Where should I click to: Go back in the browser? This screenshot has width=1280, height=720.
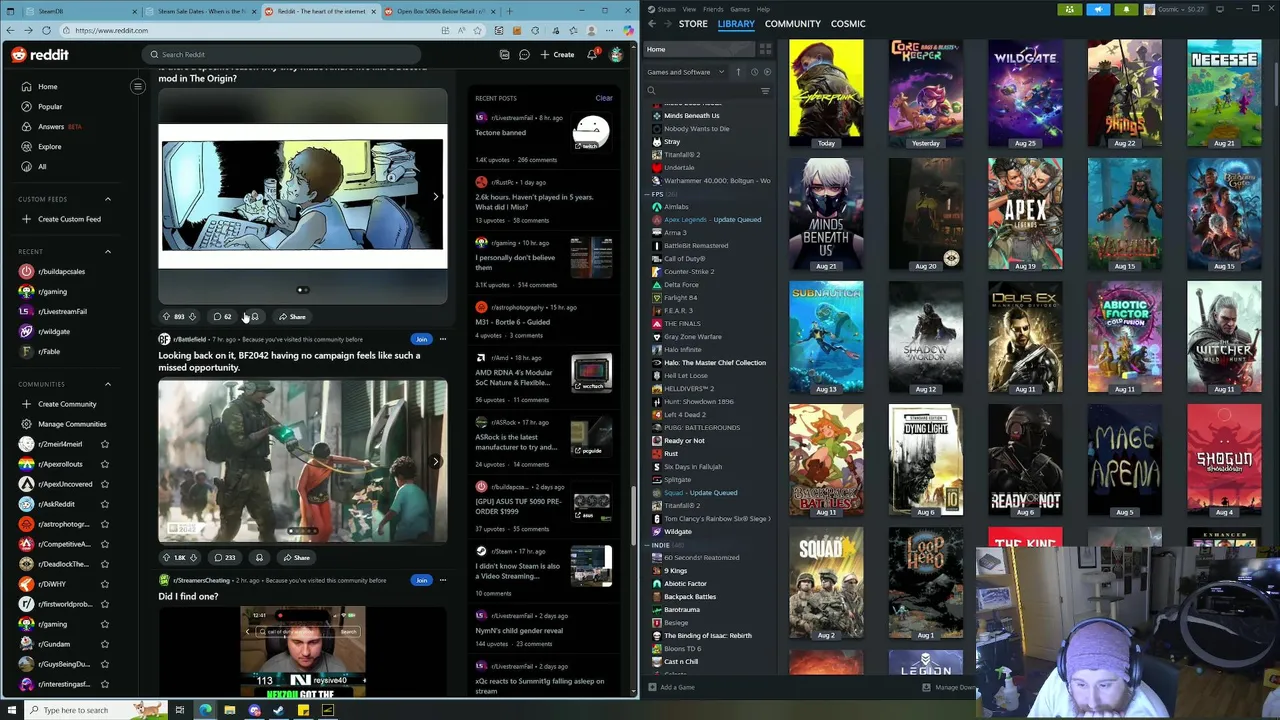click(11, 30)
